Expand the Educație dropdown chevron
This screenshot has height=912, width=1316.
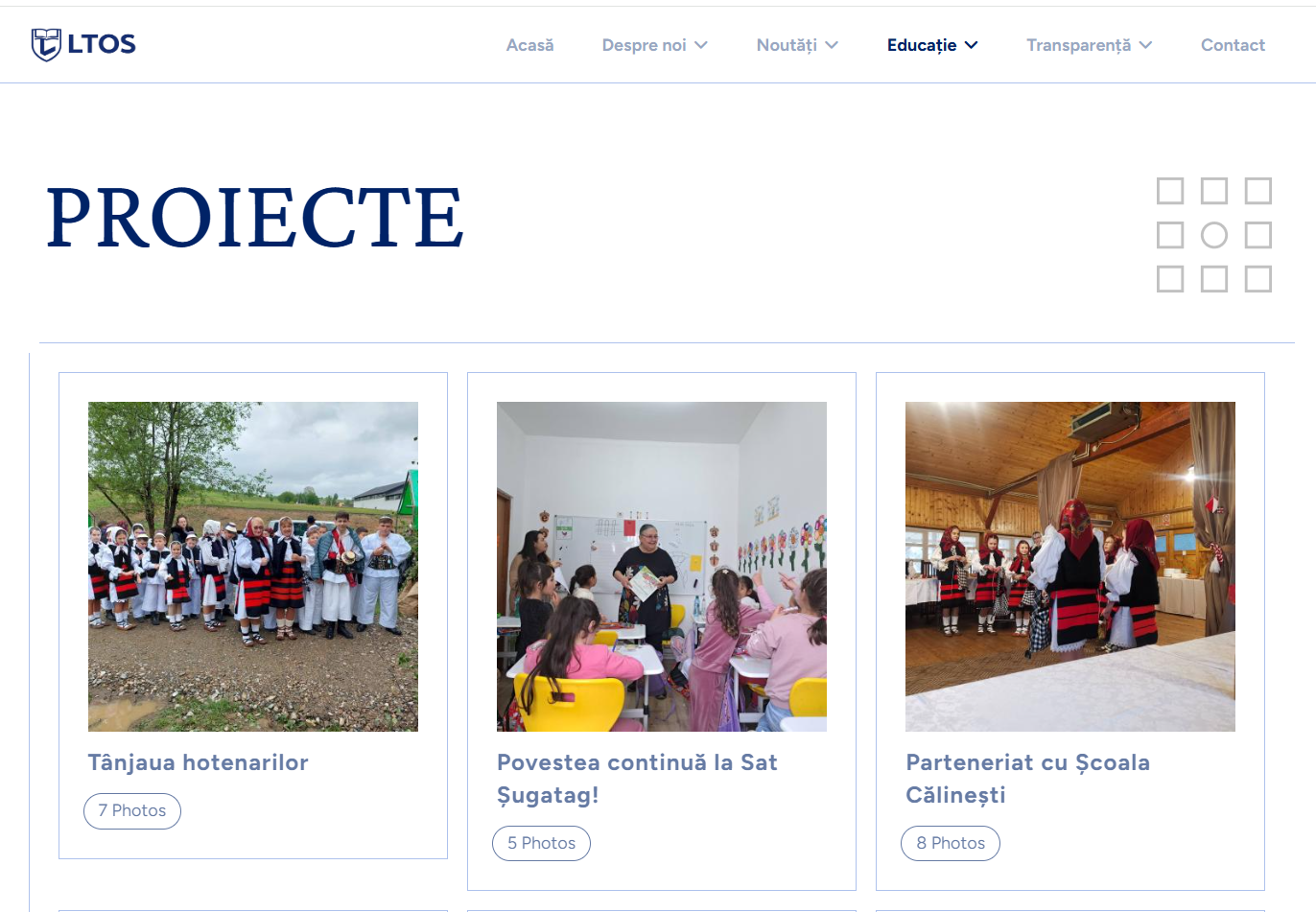(x=972, y=45)
